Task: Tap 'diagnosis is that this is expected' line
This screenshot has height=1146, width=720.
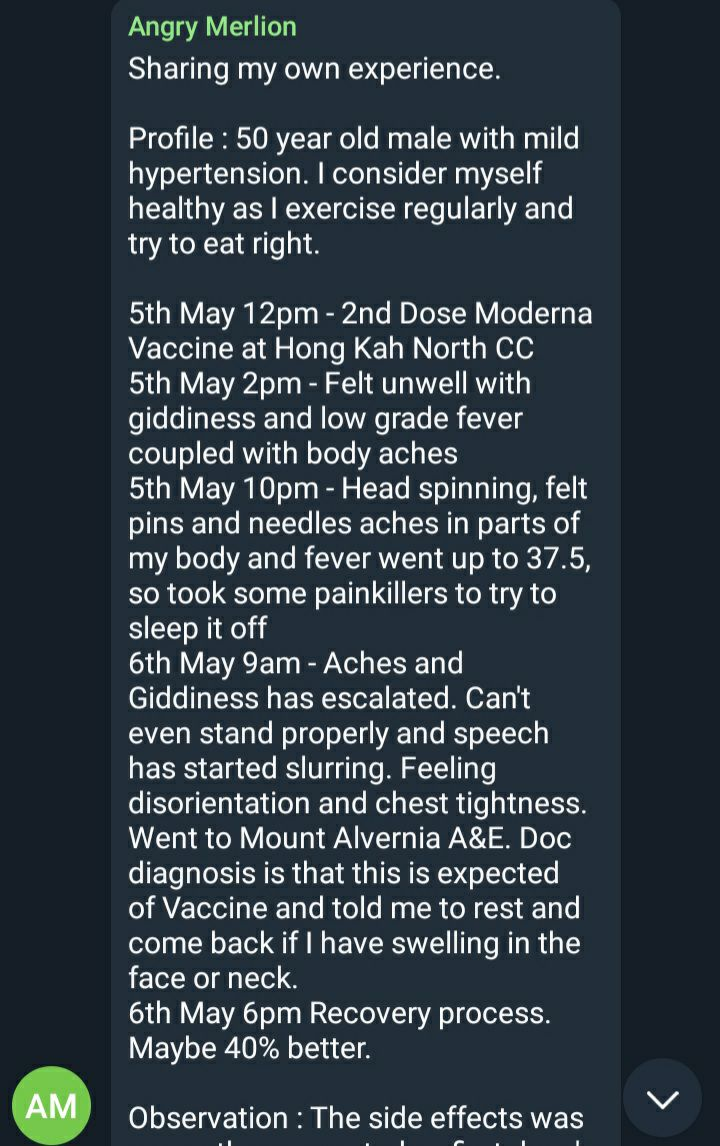Action: [344, 873]
